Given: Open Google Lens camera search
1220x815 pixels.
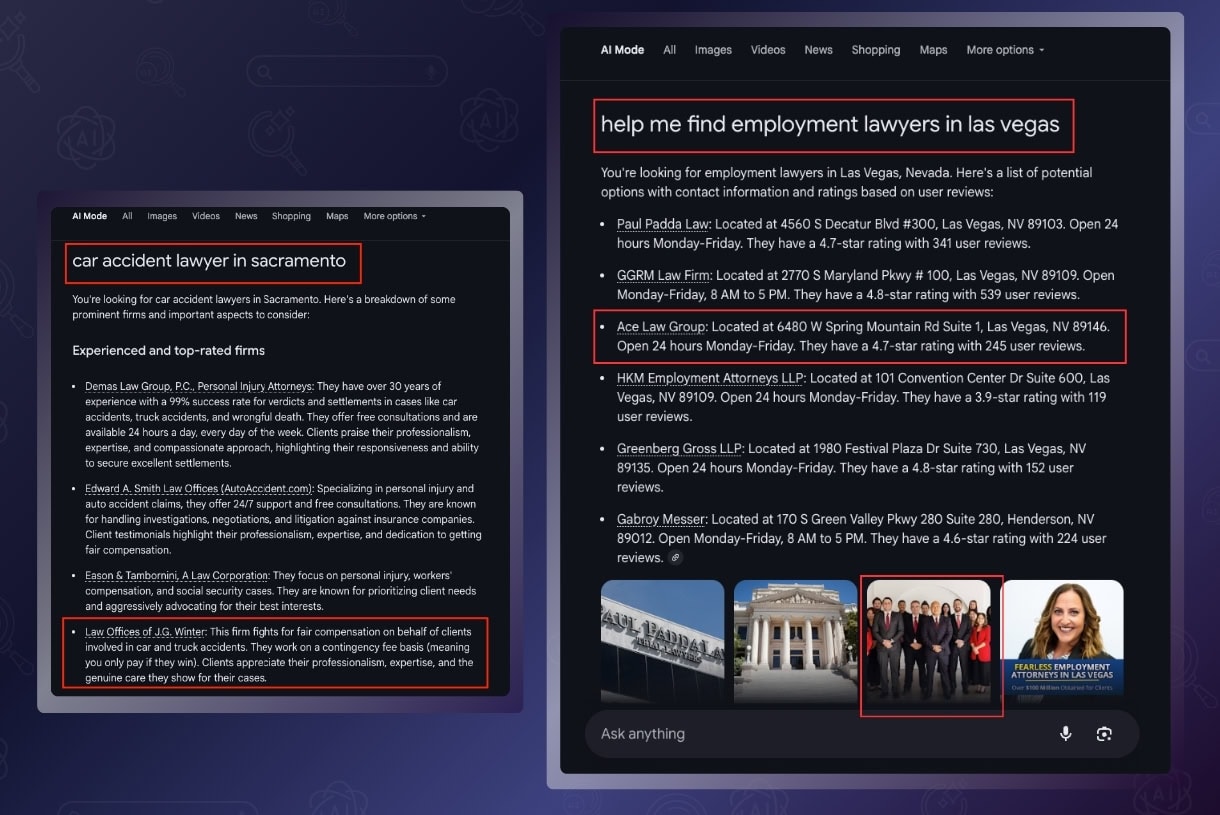Looking at the screenshot, I should [1104, 733].
